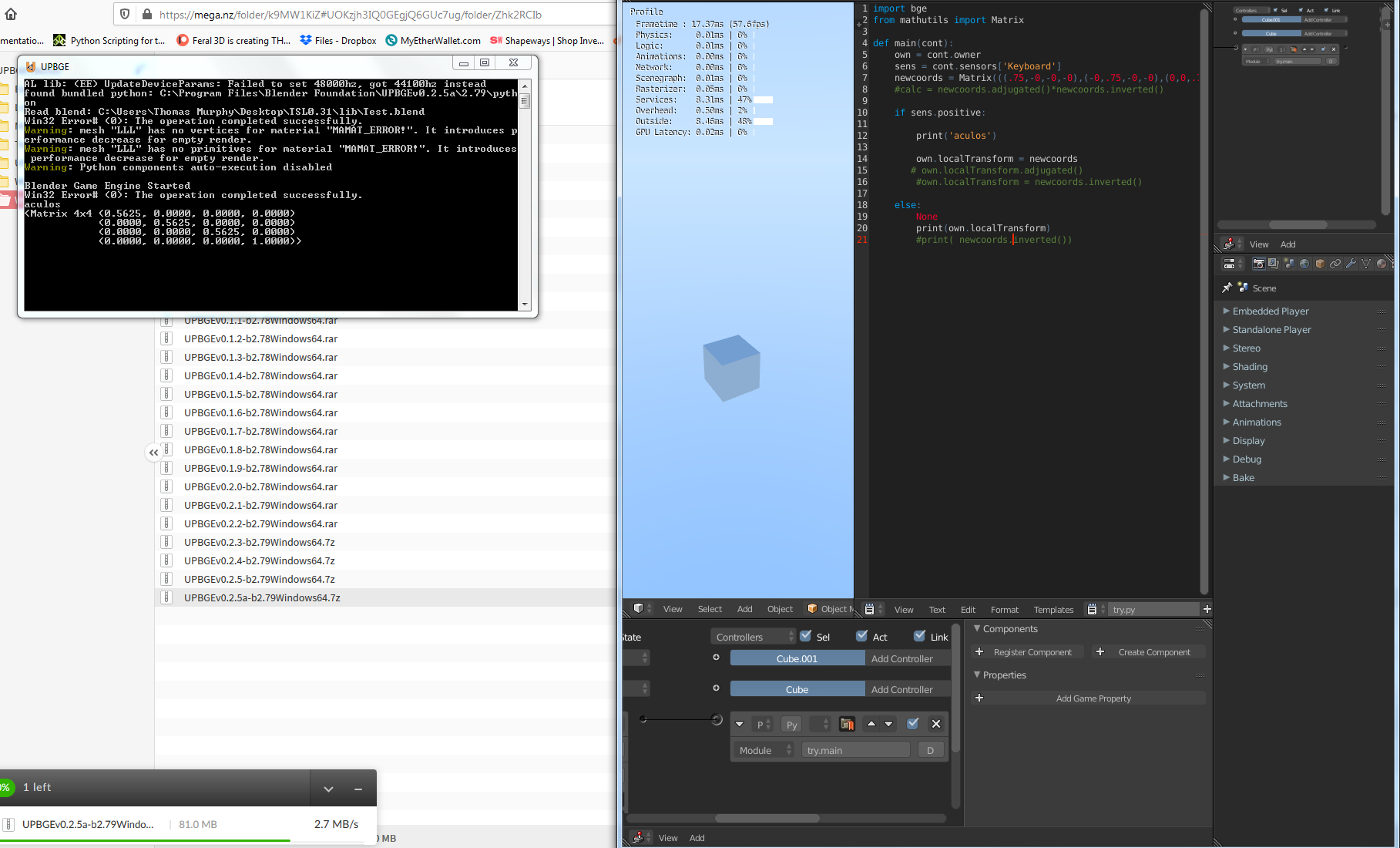Image resolution: width=1400 pixels, height=848 pixels.
Task: Open the Templates menu in text editor
Action: [1053, 610]
